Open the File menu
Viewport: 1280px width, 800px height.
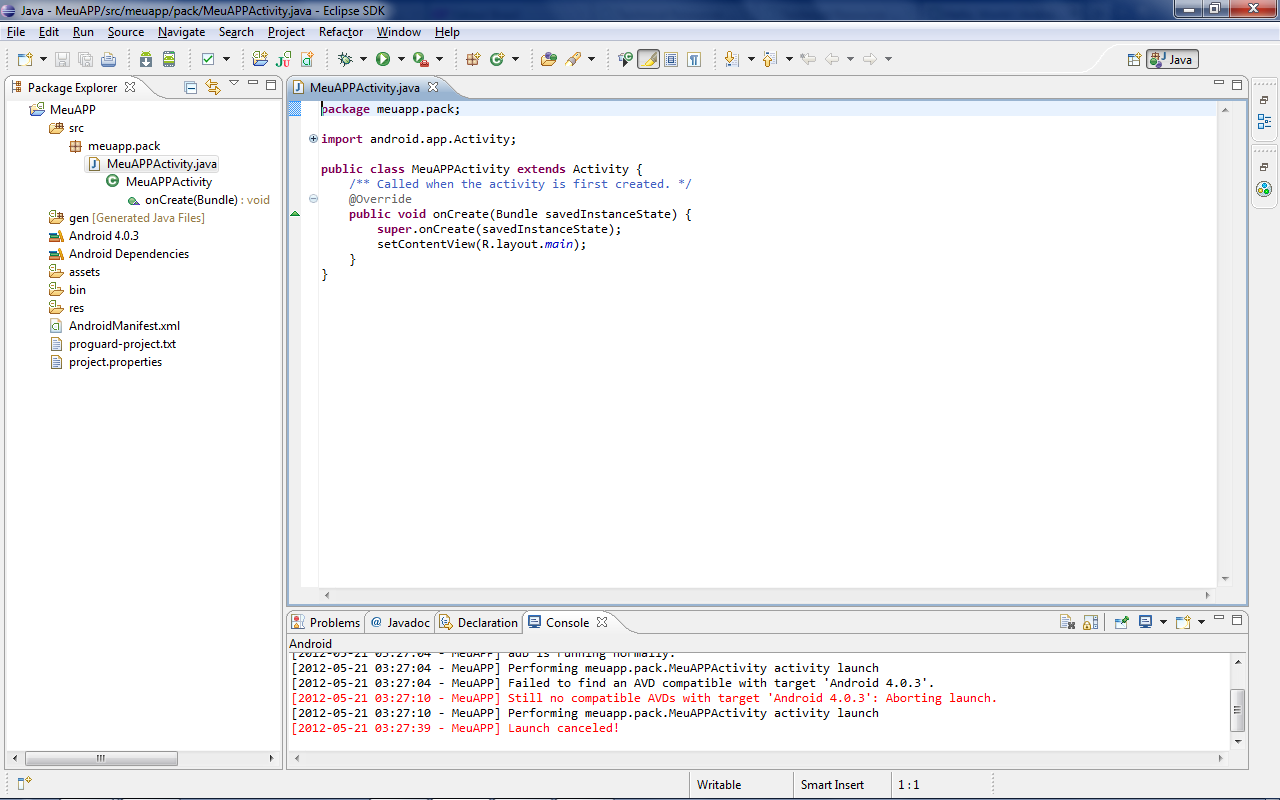pyautogui.click(x=16, y=32)
